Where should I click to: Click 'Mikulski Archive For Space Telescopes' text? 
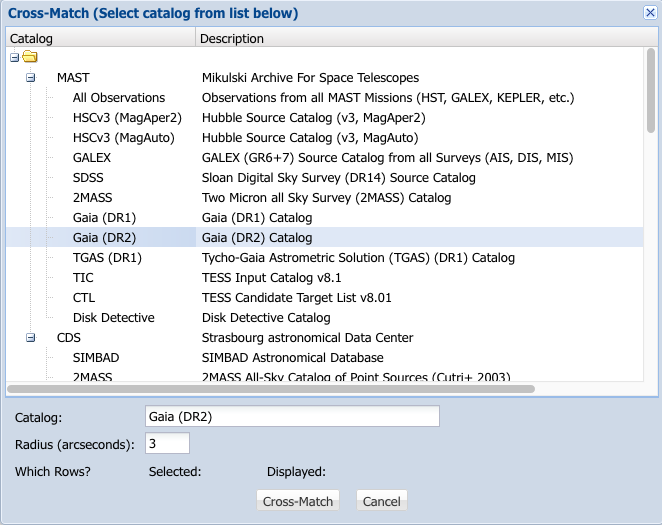tap(310, 78)
